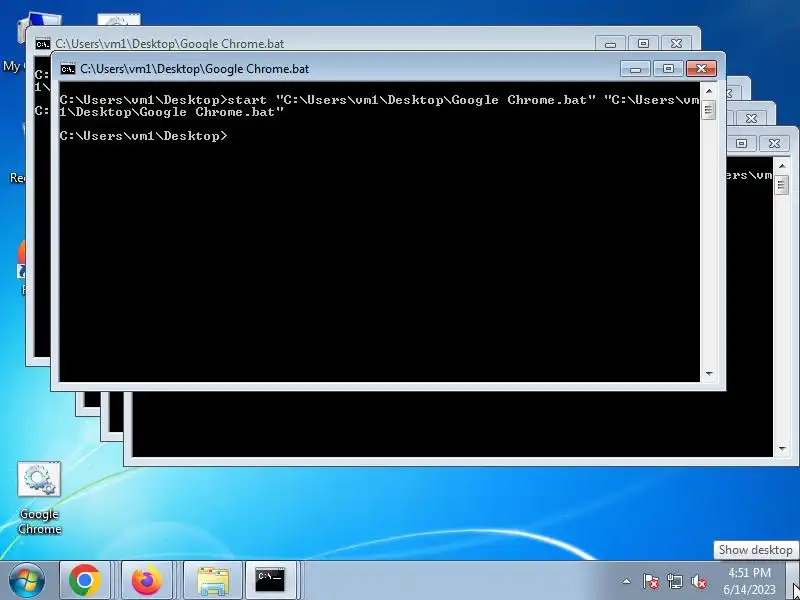
Task: Show hidden system tray icons arrow
Action: [627, 581]
